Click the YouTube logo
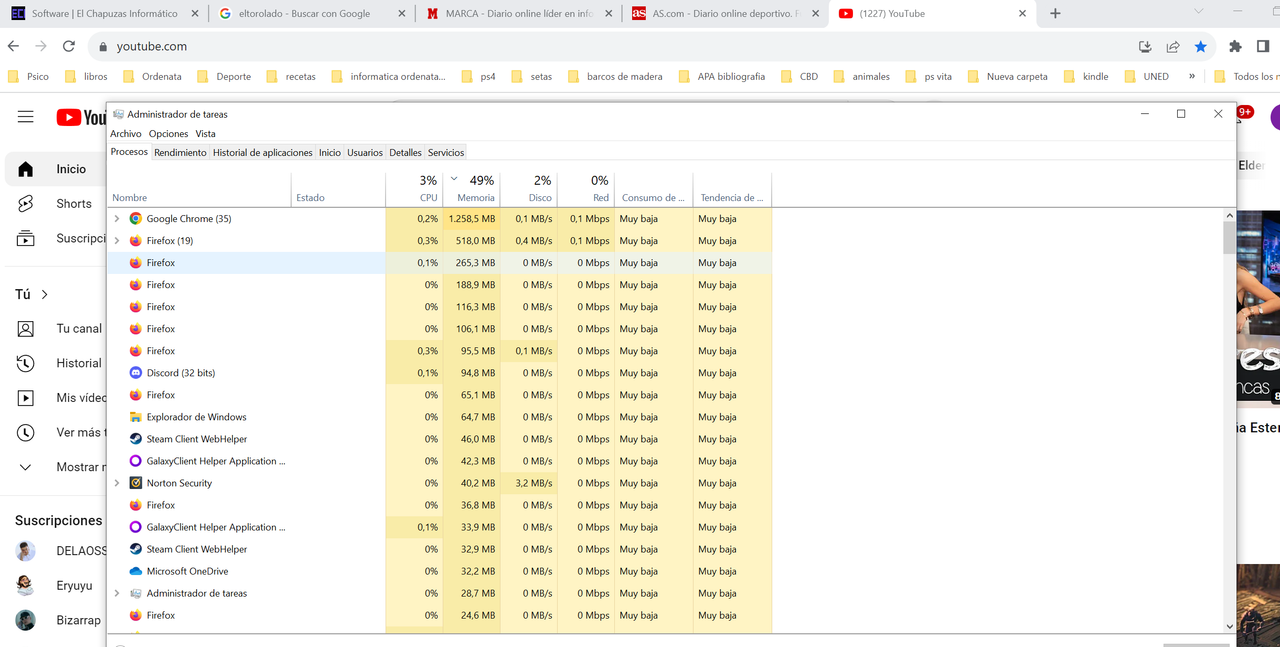This screenshot has height=647, width=1280. tap(81, 118)
